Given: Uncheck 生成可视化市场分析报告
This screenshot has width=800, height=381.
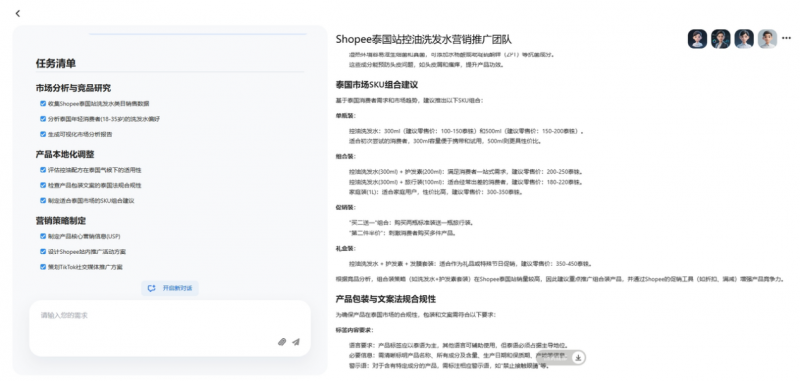Looking at the screenshot, I should (43, 134).
